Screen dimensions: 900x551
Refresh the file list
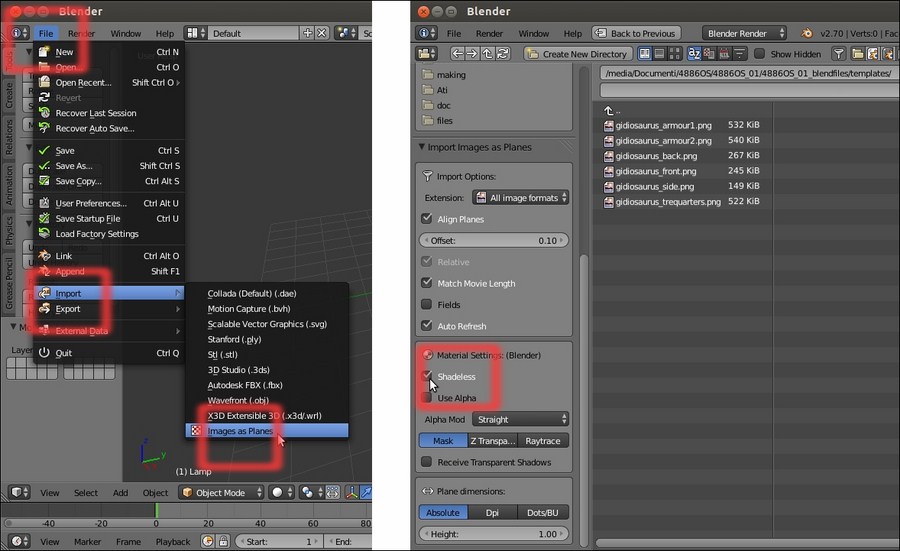coord(502,53)
